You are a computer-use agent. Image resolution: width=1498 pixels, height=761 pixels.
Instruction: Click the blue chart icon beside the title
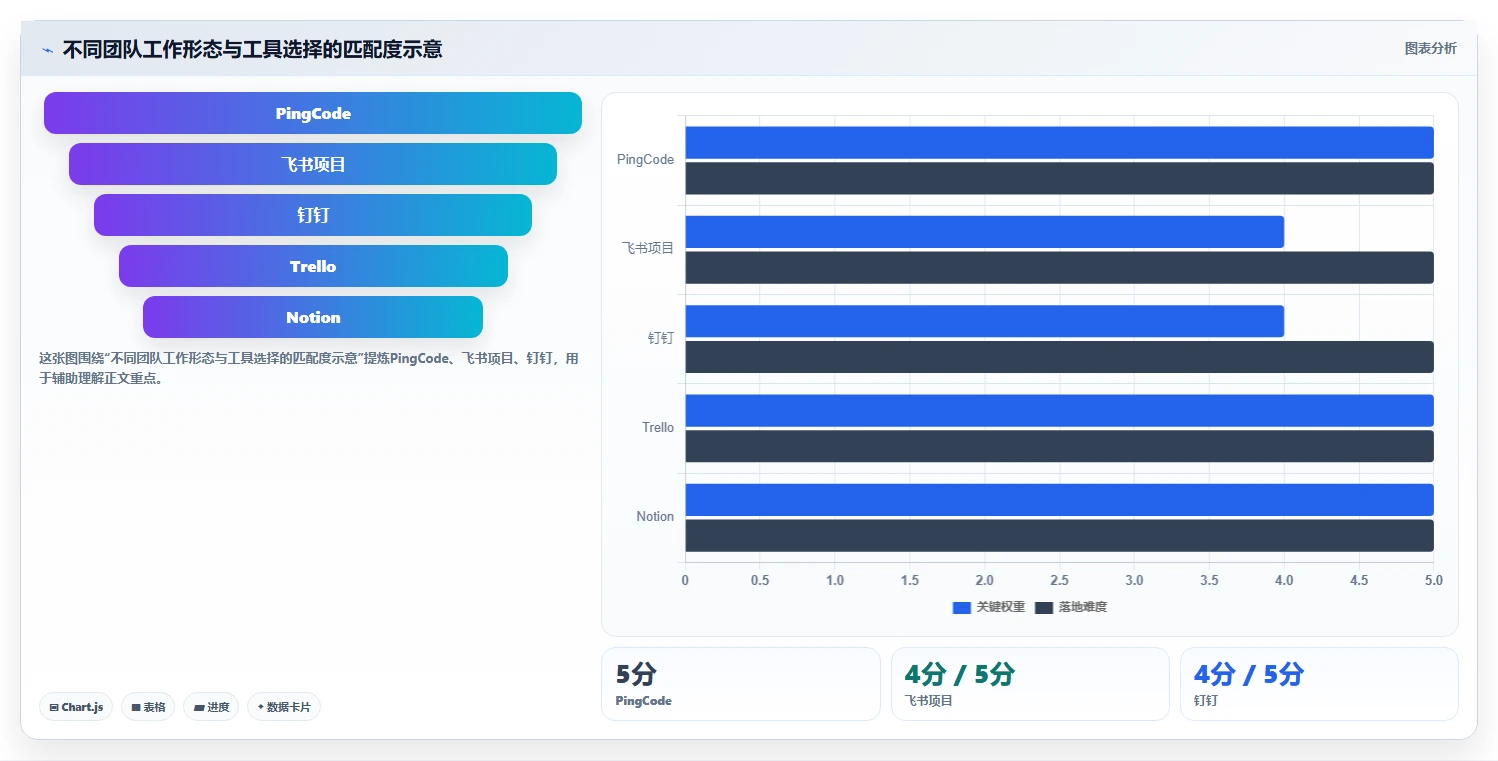point(47,49)
